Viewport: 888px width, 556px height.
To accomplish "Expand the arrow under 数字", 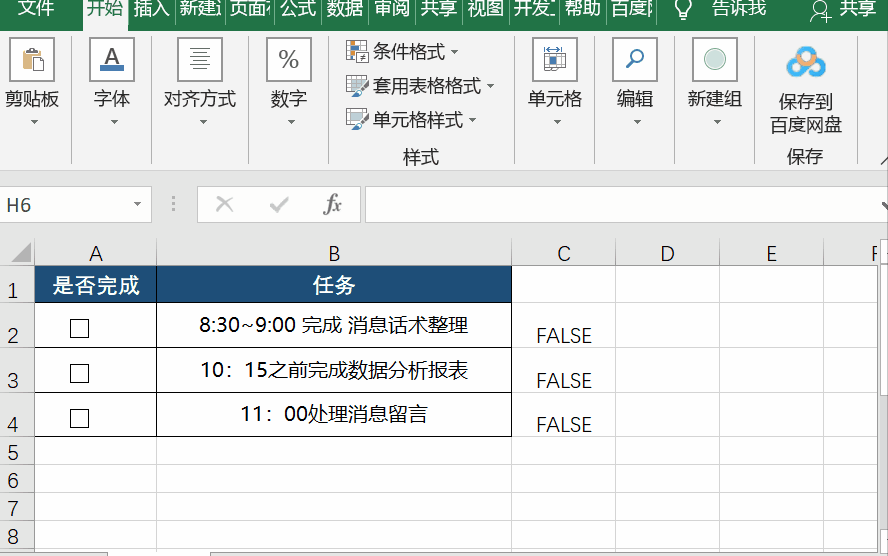I will 291,122.
